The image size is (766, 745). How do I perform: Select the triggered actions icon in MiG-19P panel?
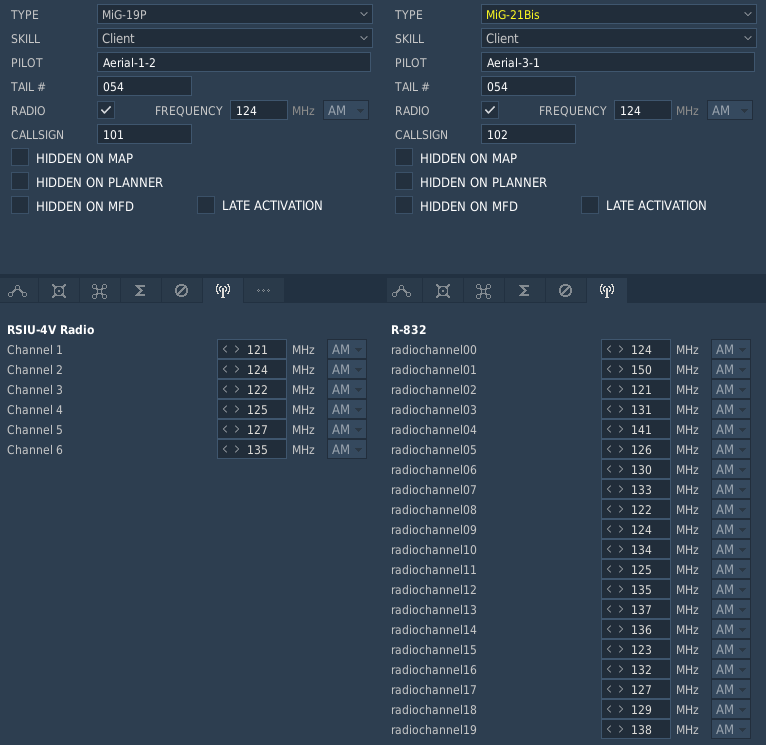click(99, 291)
